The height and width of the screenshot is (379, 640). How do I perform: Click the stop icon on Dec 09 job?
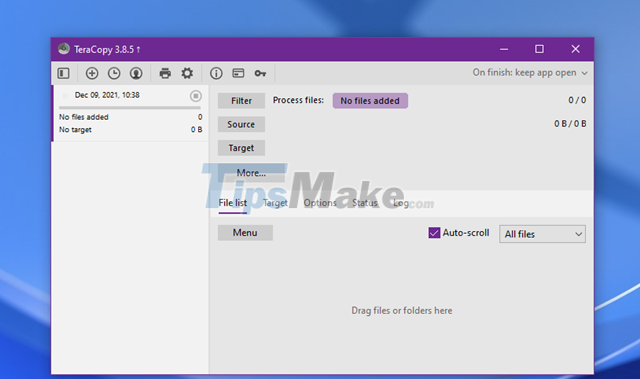pos(196,96)
